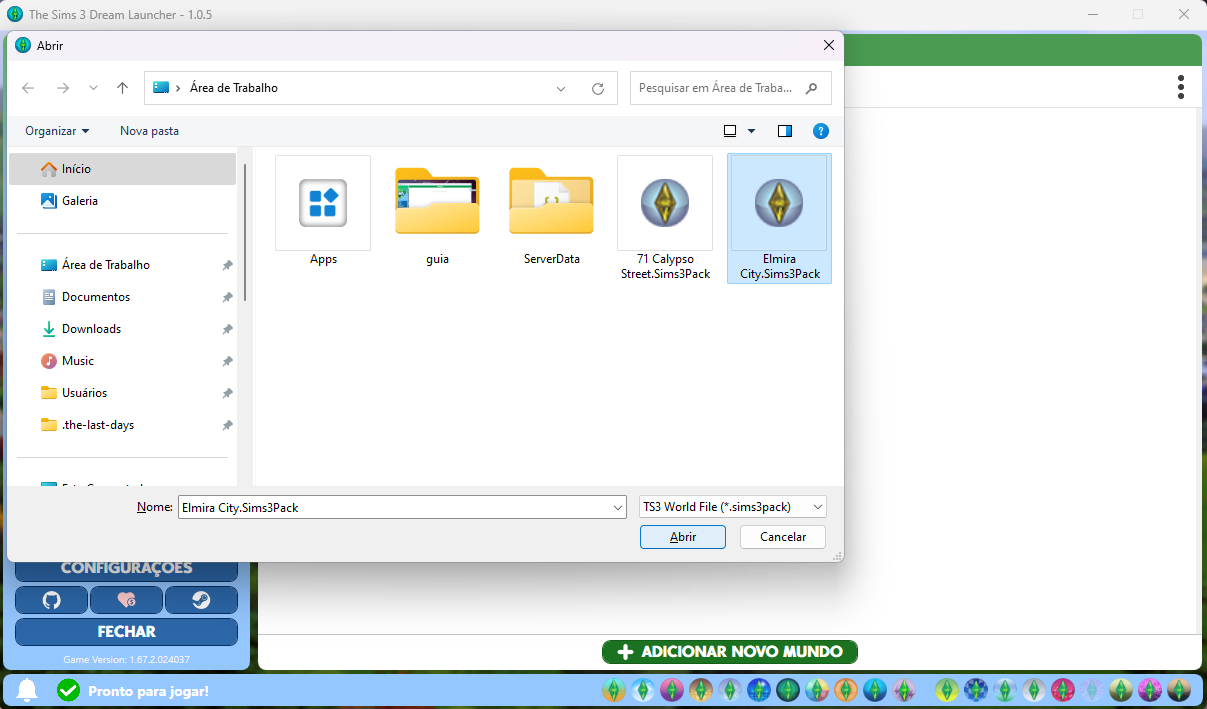Go forward in the Abrir dialog
Image resolution: width=1207 pixels, height=709 pixels.
coord(63,88)
